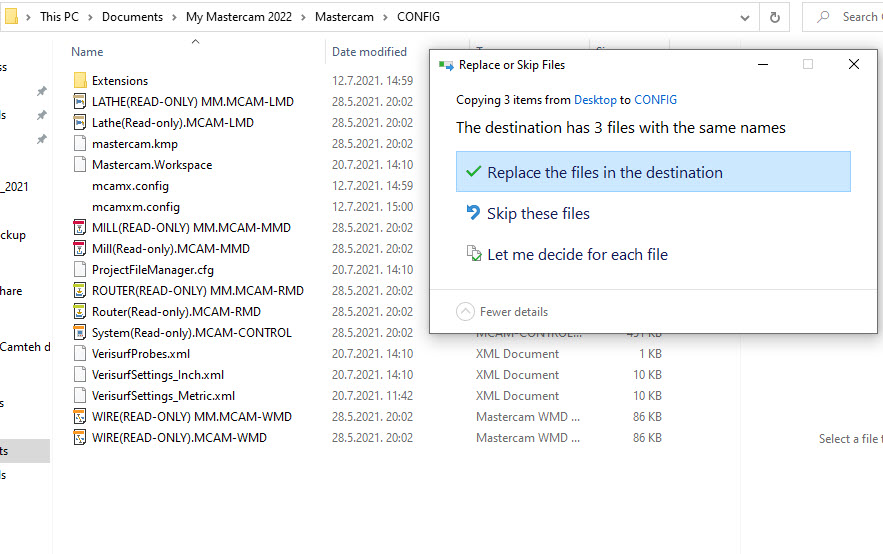Sort by Date modified column header

(369, 52)
